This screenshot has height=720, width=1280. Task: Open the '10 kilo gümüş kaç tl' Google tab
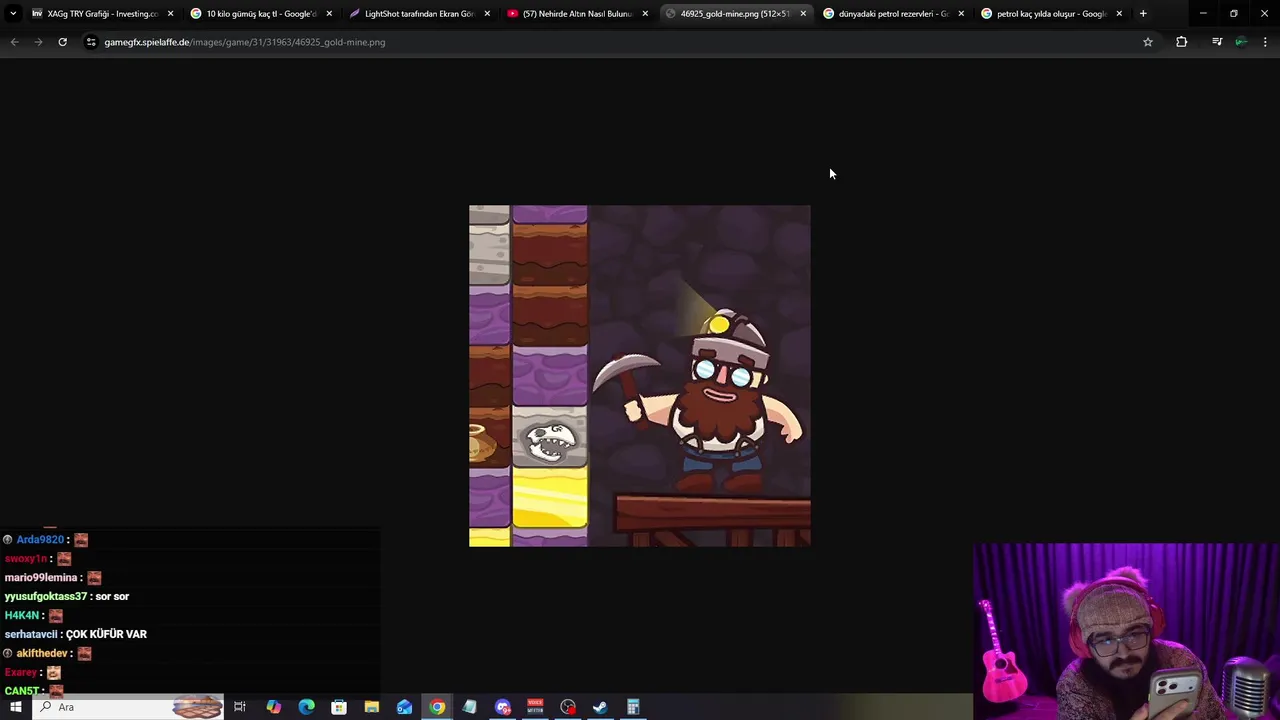click(x=261, y=14)
